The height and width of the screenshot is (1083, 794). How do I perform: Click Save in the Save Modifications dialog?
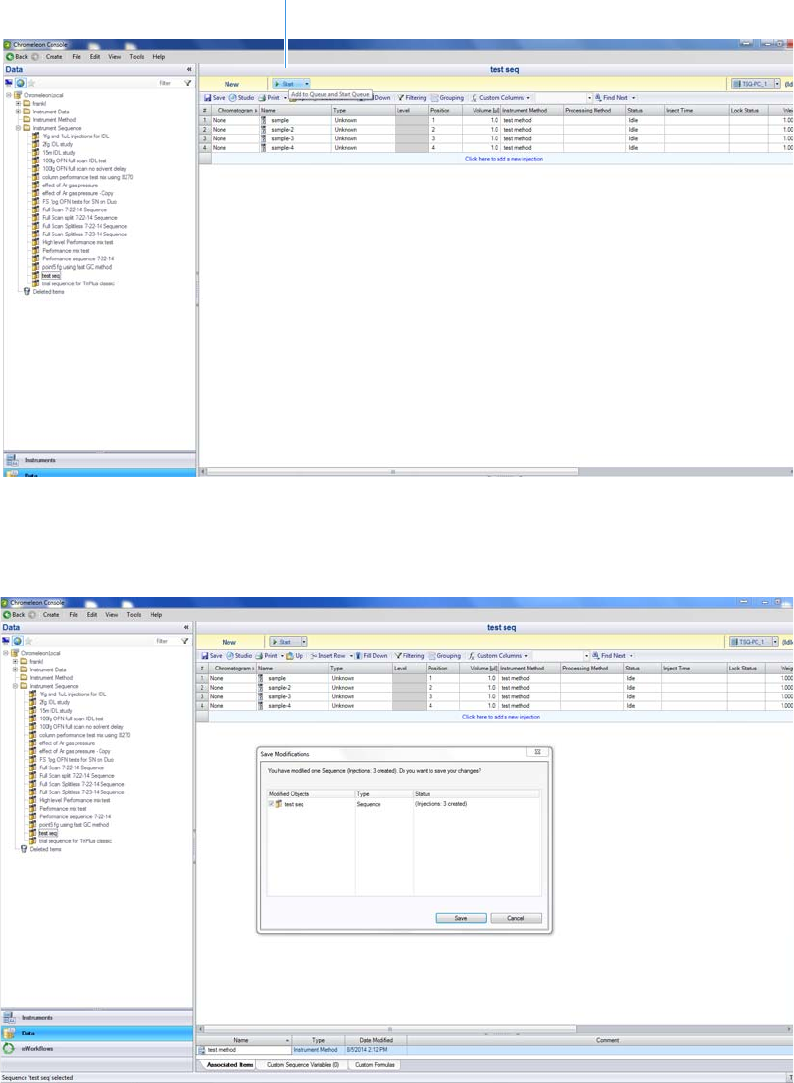461,918
